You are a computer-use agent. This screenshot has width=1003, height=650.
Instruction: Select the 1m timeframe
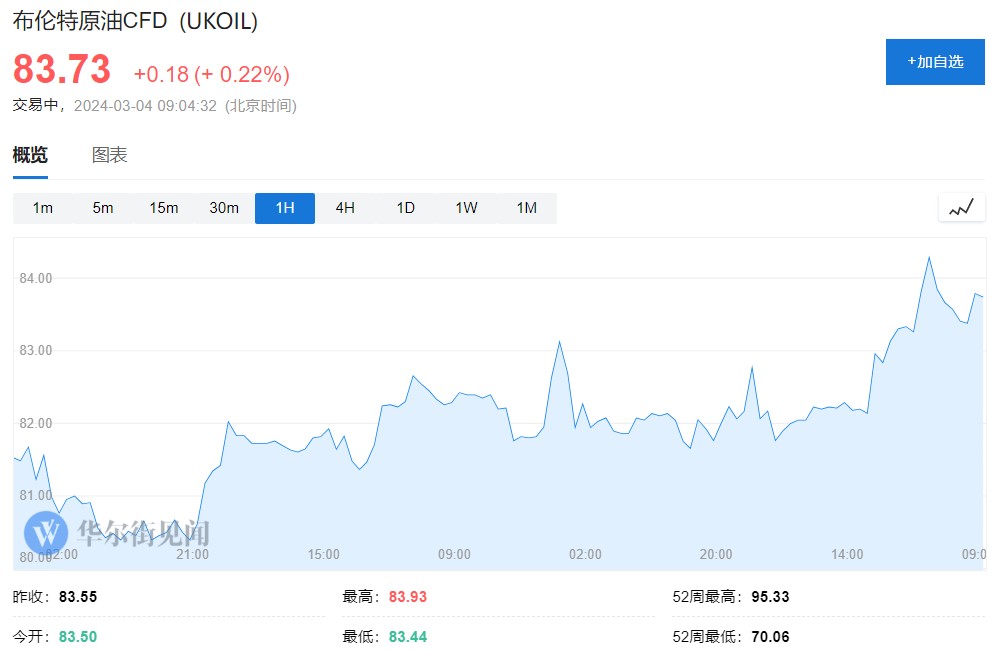coord(43,208)
